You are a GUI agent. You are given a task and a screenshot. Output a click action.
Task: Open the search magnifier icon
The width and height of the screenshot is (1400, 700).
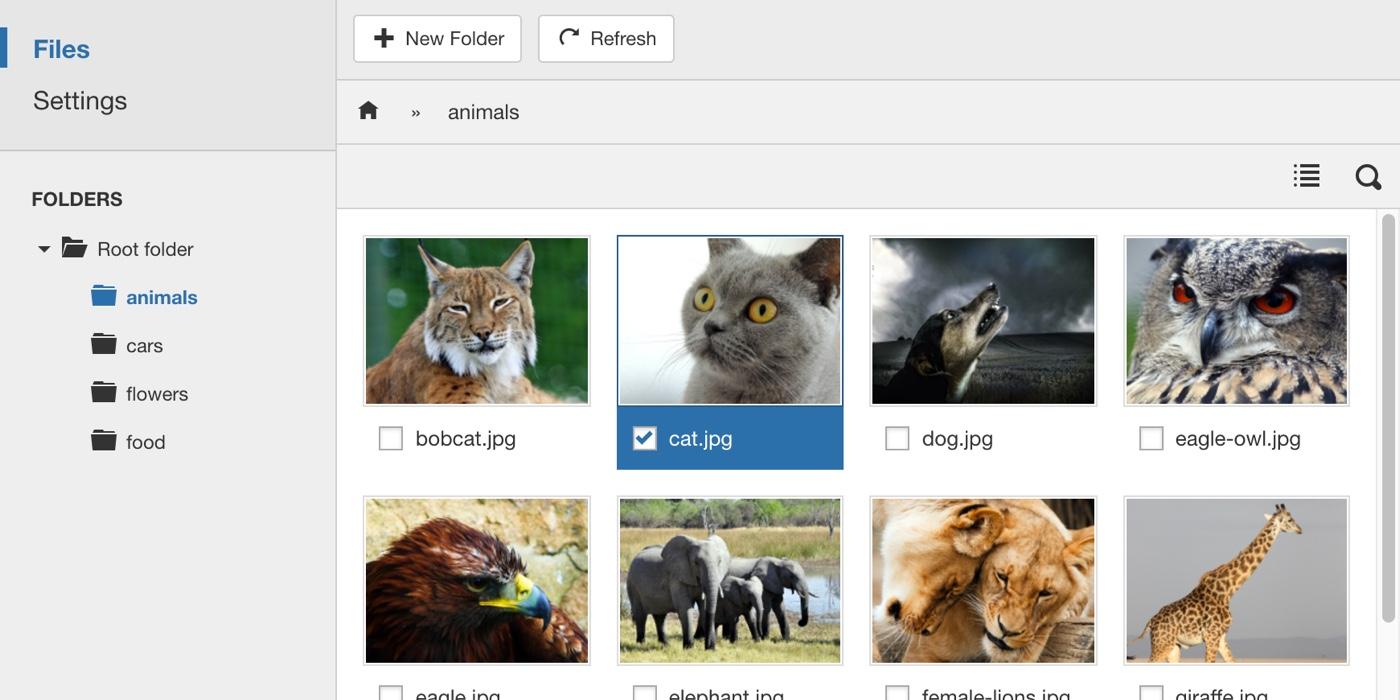[x=1368, y=177]
